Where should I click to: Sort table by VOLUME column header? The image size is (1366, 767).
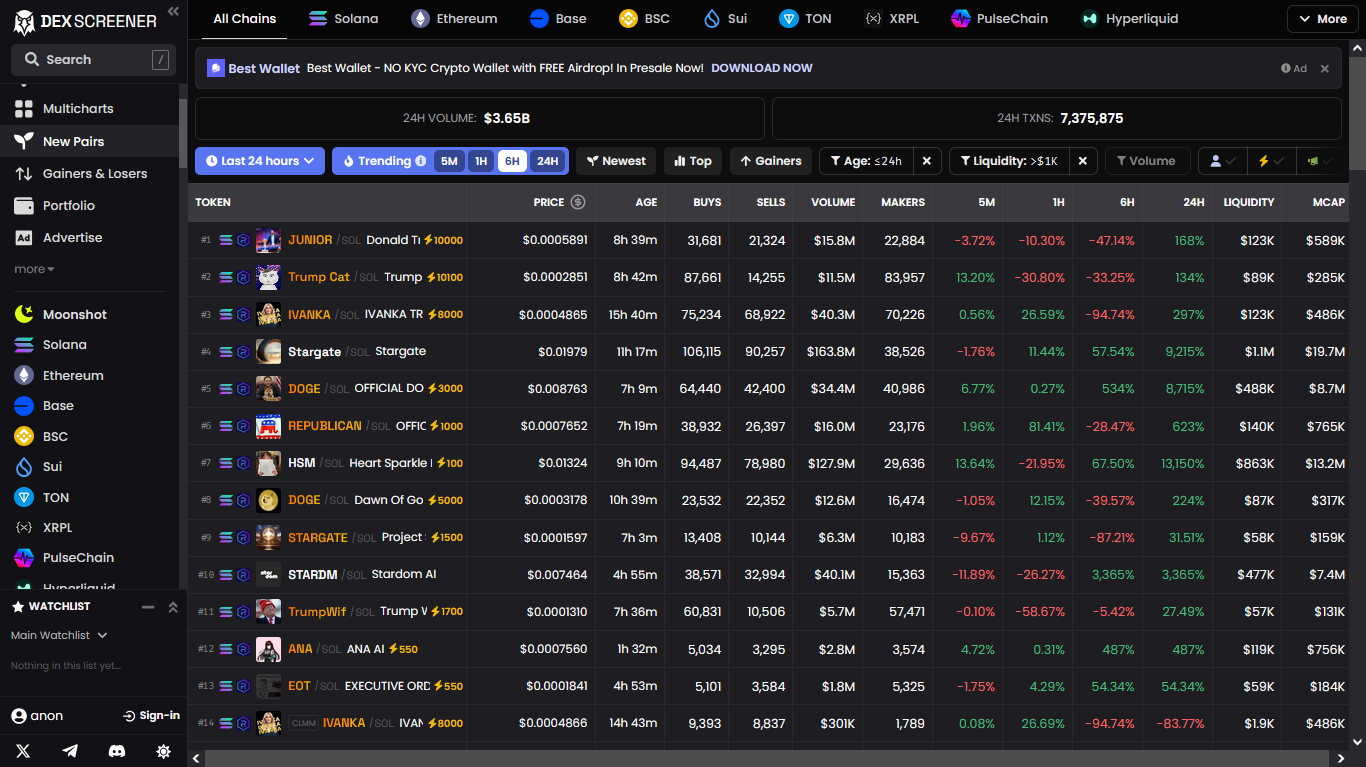click(833, 202)
